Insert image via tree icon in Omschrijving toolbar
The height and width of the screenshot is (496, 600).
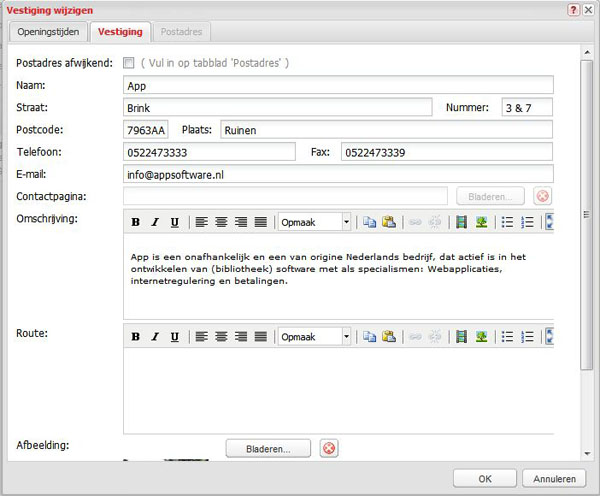481,222
